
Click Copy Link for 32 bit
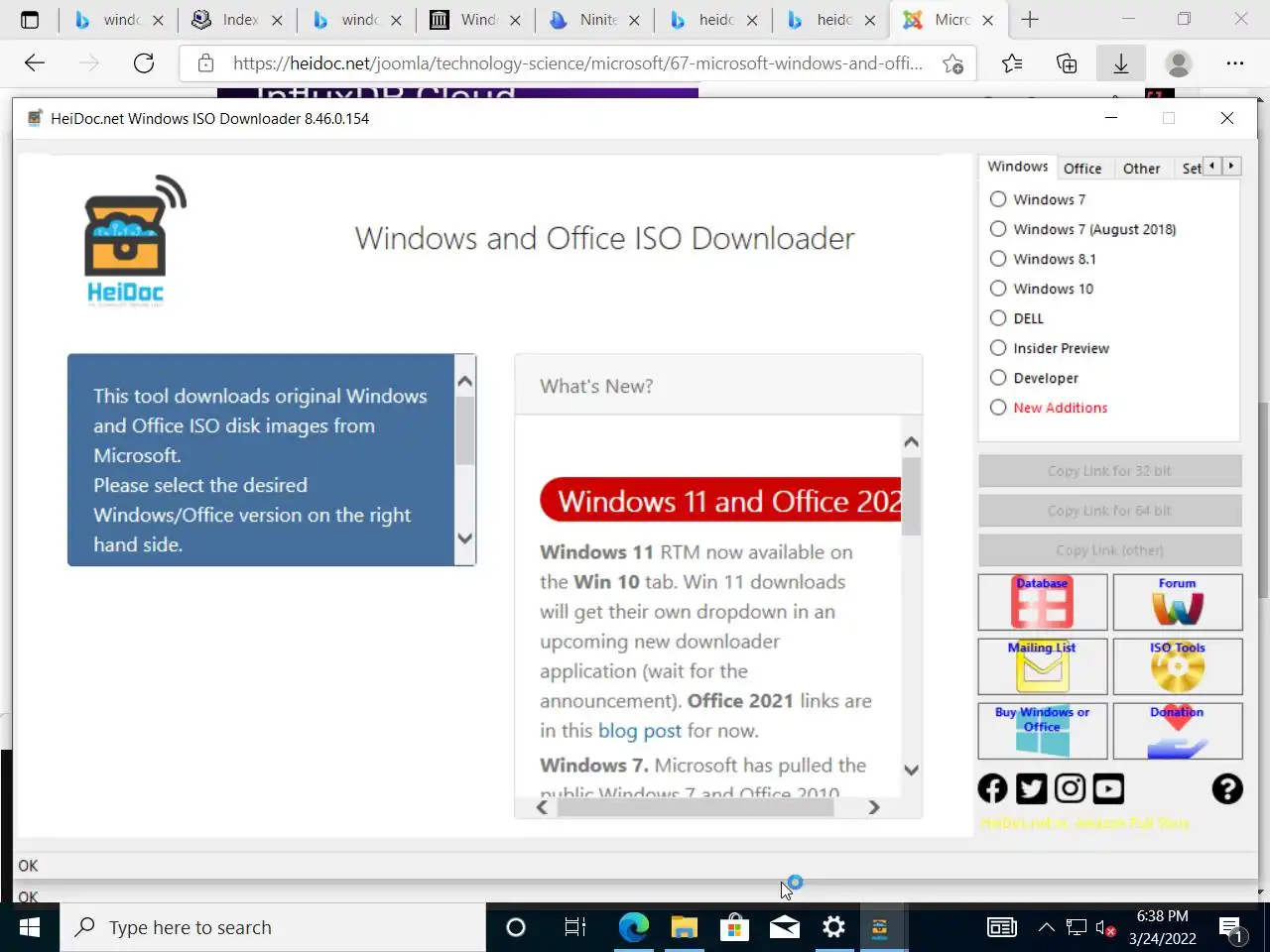click(1109, 471)
